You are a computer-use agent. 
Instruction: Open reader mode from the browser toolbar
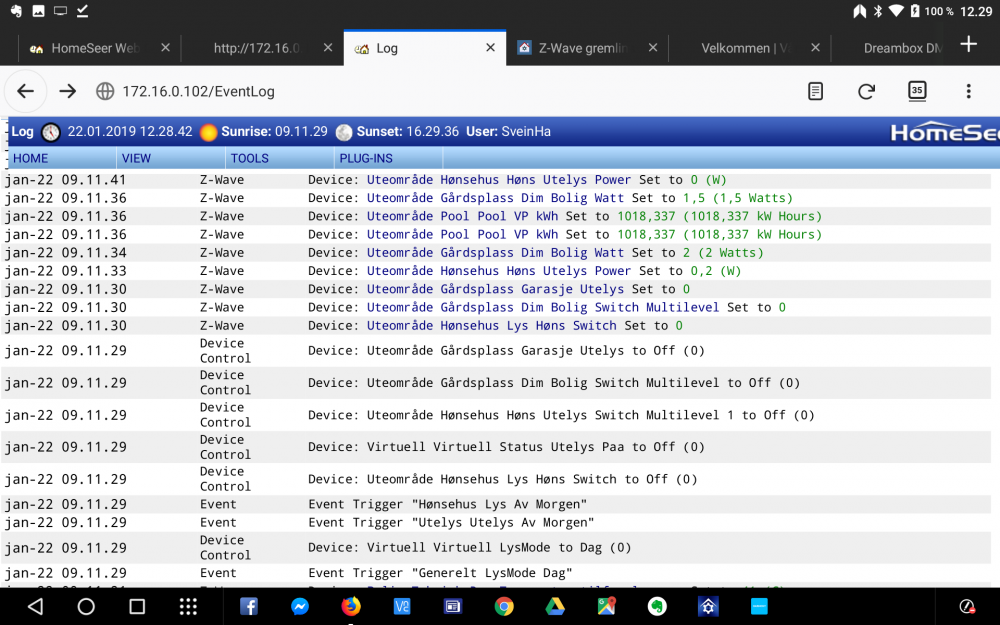[x=815, y=90]
